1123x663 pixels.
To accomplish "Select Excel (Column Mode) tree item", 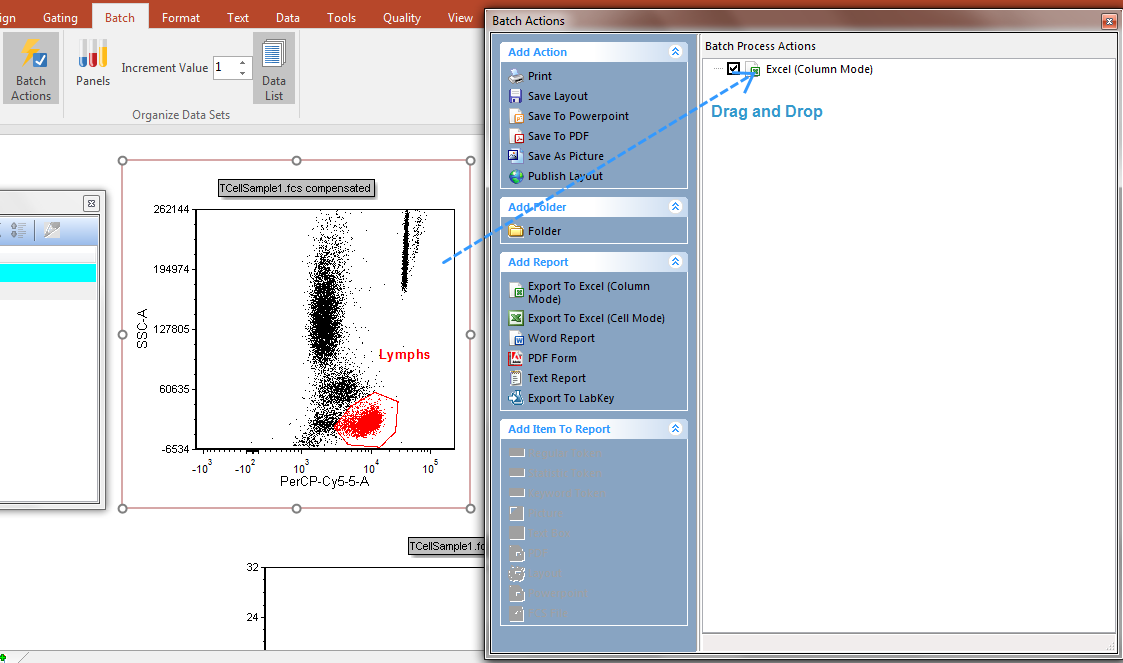I will point(819,69).
